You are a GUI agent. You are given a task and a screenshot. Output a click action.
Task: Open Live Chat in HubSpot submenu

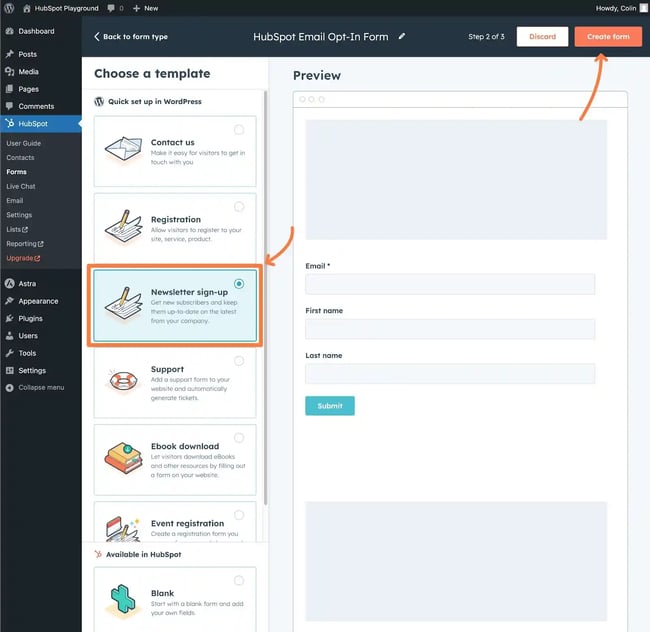pyautogui.click(x=21, y=186)
